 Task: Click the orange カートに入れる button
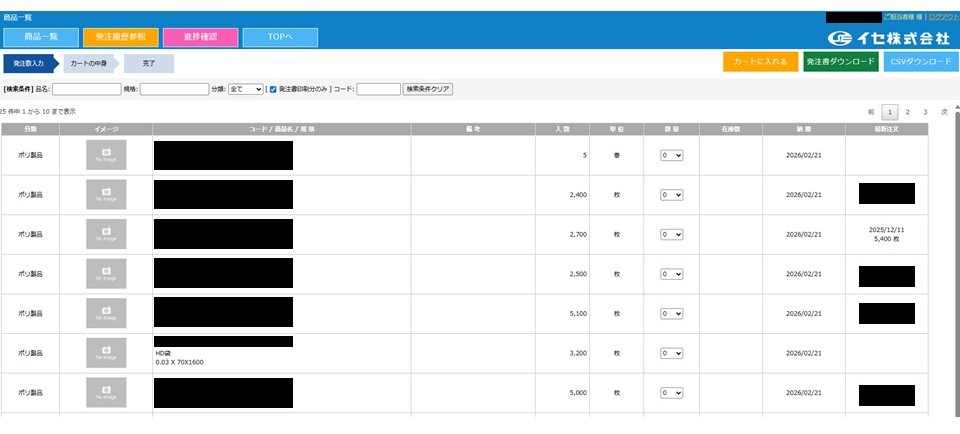pyautogui.click(x=760, y=62)
